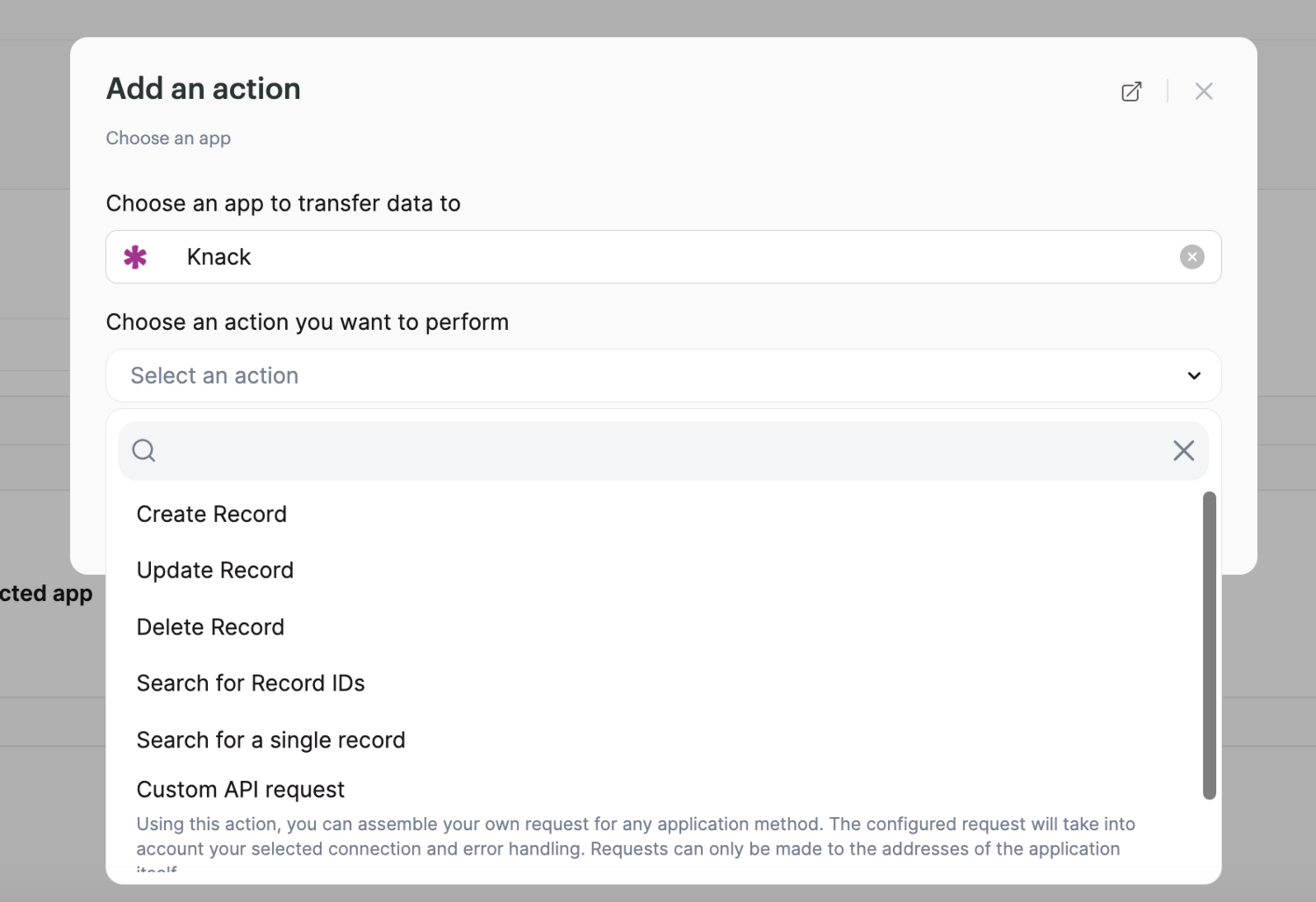Go back via the Choose an app link
The width and height of the screenshot is (1316, 902).
tap(168, 138)
